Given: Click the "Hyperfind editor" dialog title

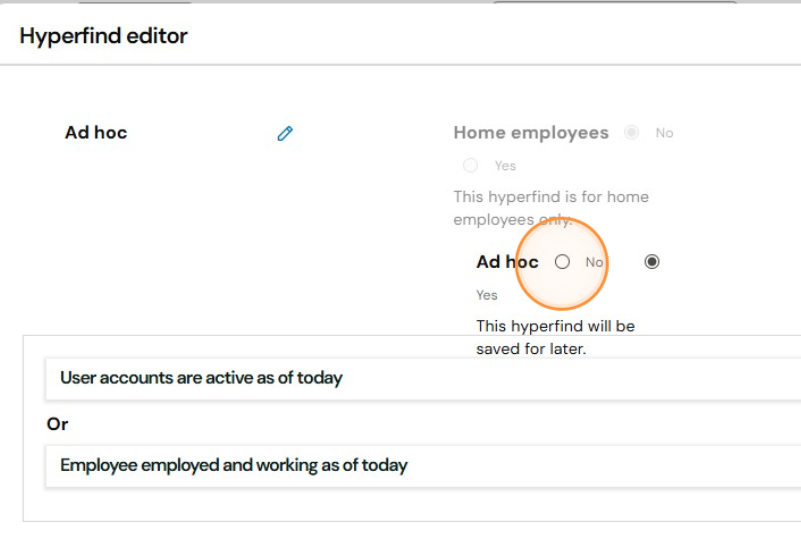Looking at the screenshot, I should pyautogui.click(x=104, y=36).
